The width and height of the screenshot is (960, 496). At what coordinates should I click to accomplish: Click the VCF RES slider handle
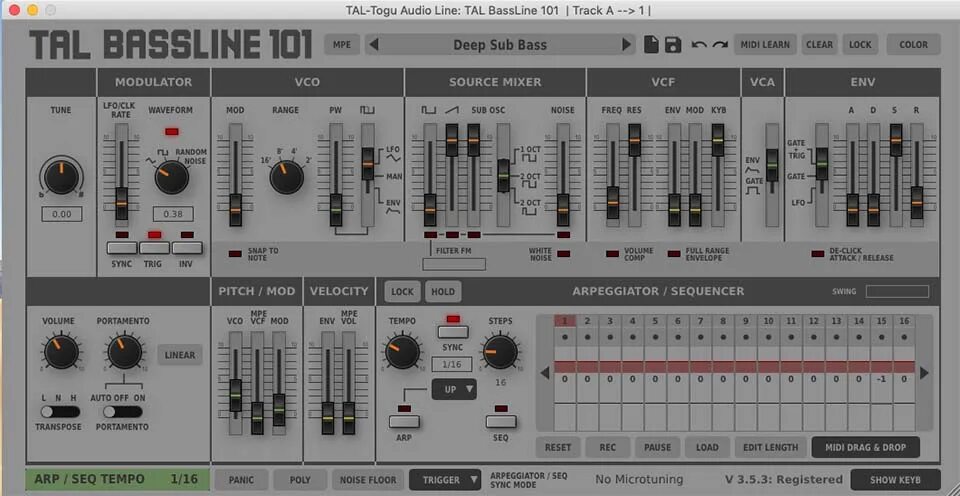[635, 140]
